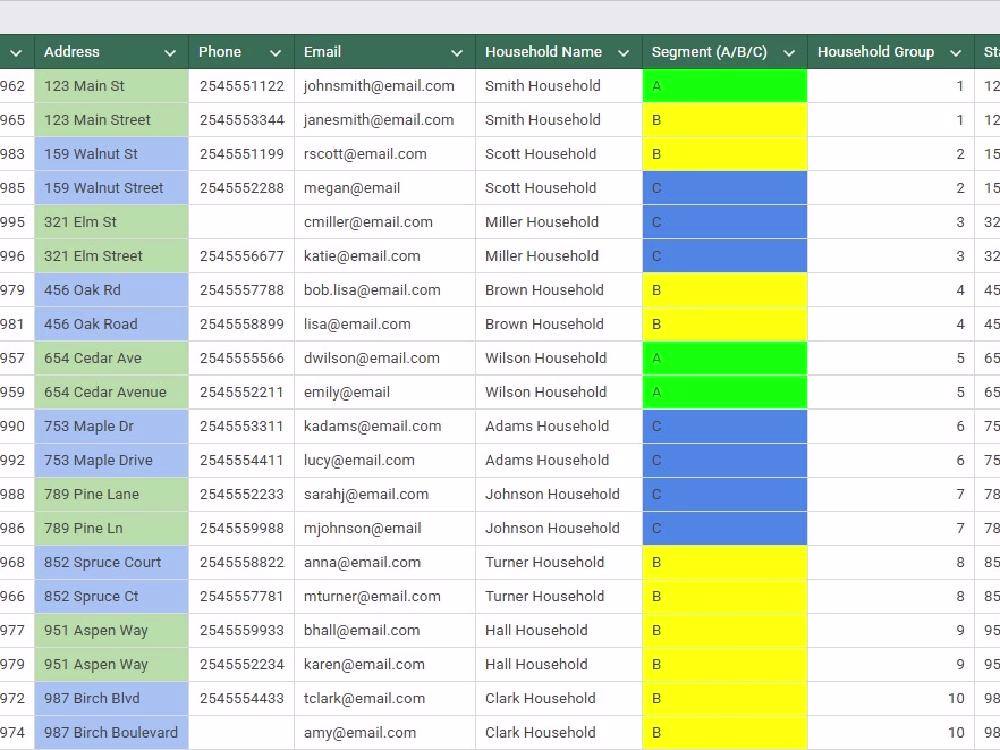Select phone cell '2545556677'
Viewport: 1000px width, 750px height.
(x=242, y=256)
